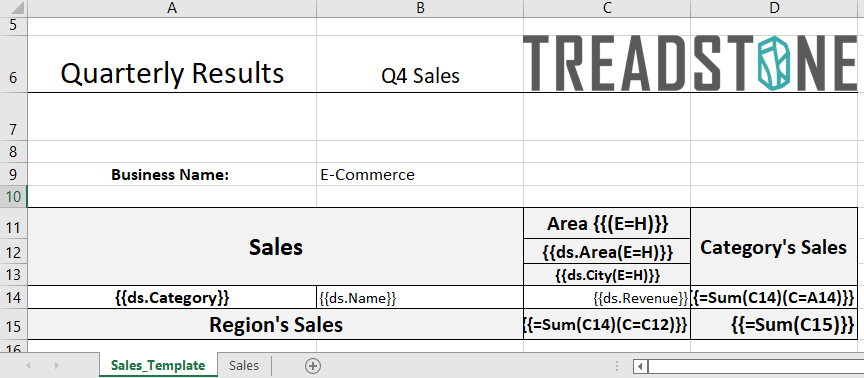Image resolution: width=864 pixels, height=378 pixels.
Task: Select column D header
Action: (775, 8)
